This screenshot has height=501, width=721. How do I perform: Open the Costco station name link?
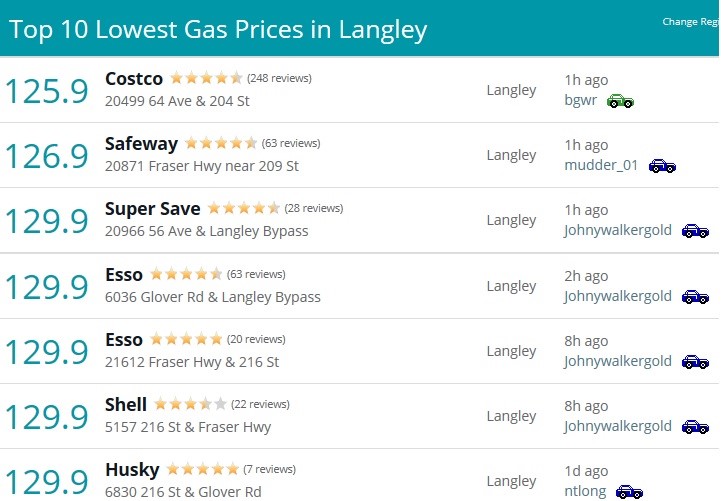(134, 79)
